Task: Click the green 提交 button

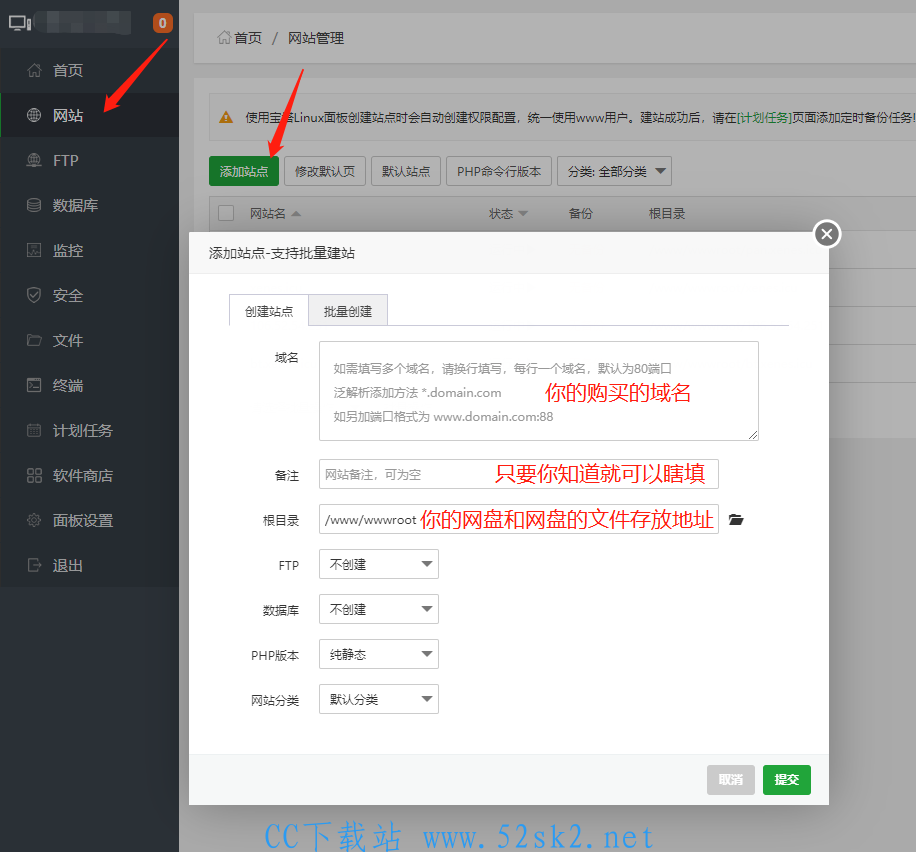Action: click(x=786, y=780)
